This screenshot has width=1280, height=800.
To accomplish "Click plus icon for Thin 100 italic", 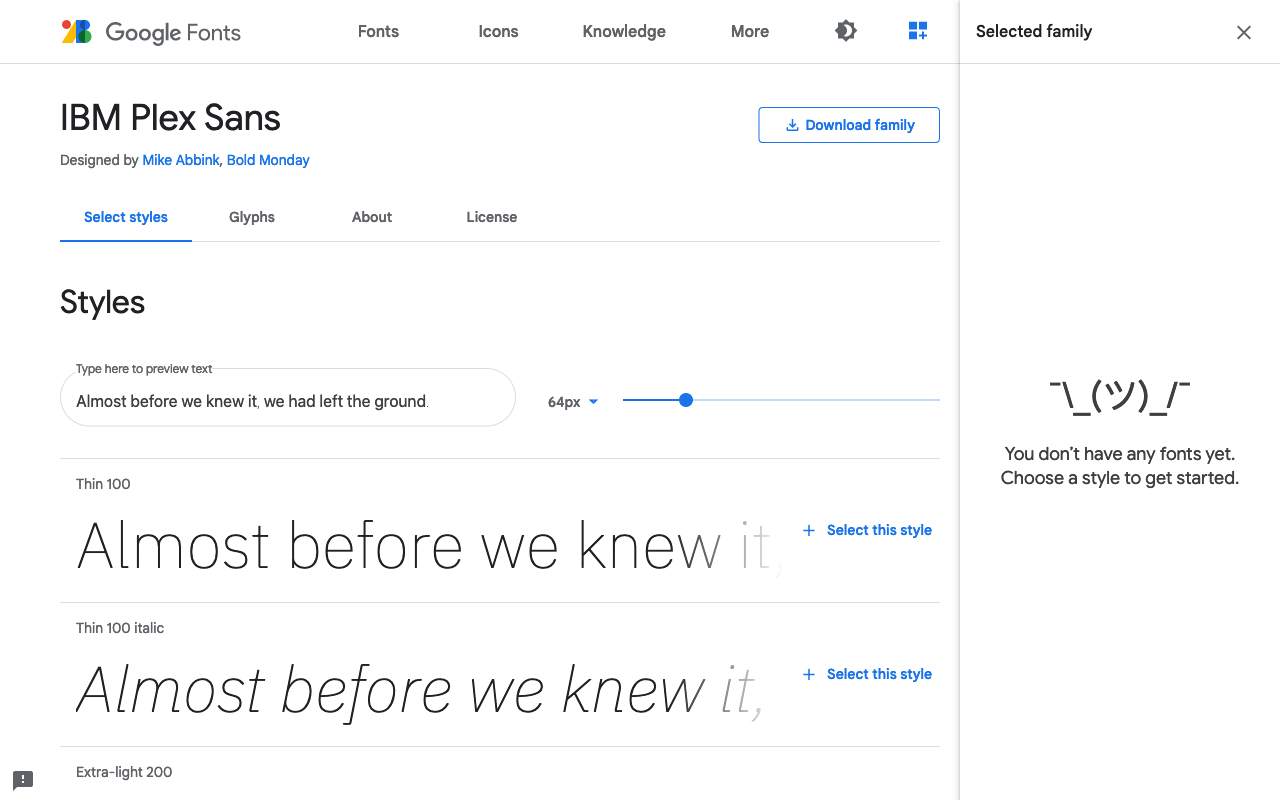I will coord(809,674).
